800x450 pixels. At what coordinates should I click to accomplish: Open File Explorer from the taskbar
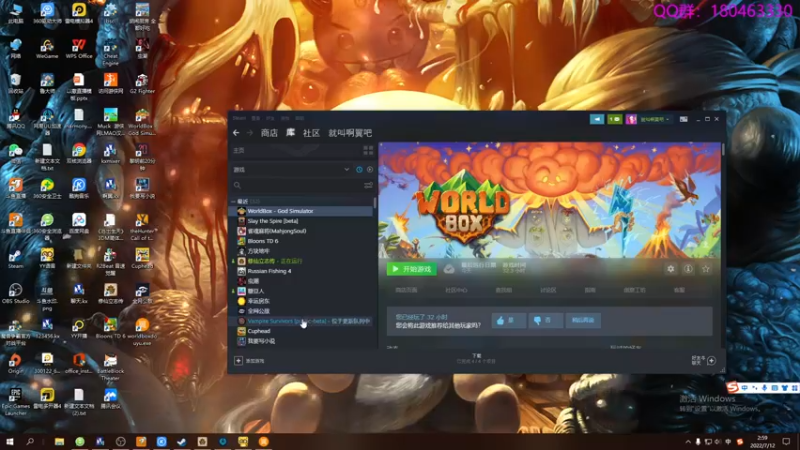coord(59,441)
